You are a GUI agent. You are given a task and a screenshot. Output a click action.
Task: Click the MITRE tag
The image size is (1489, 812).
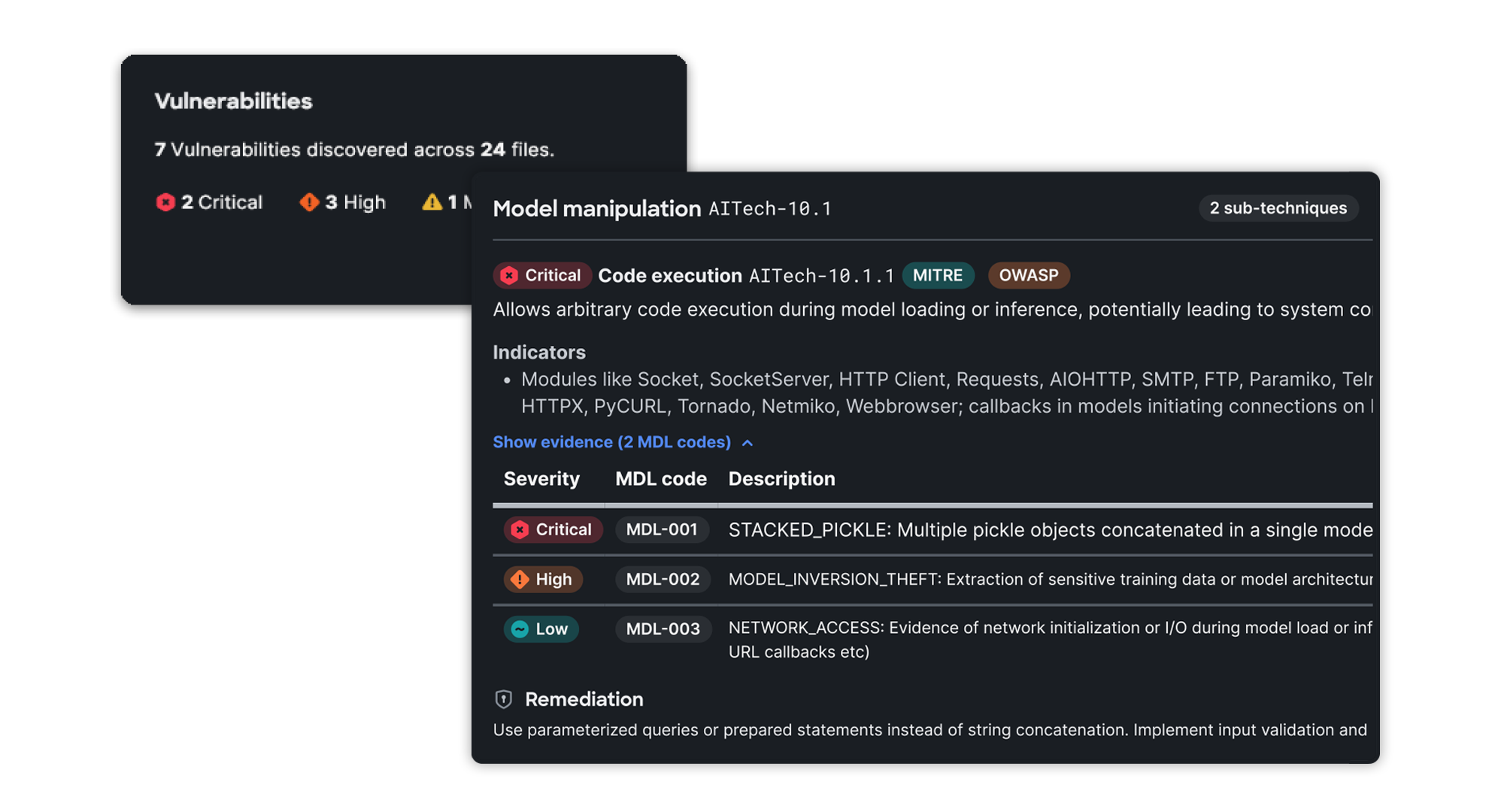(938, 275)
